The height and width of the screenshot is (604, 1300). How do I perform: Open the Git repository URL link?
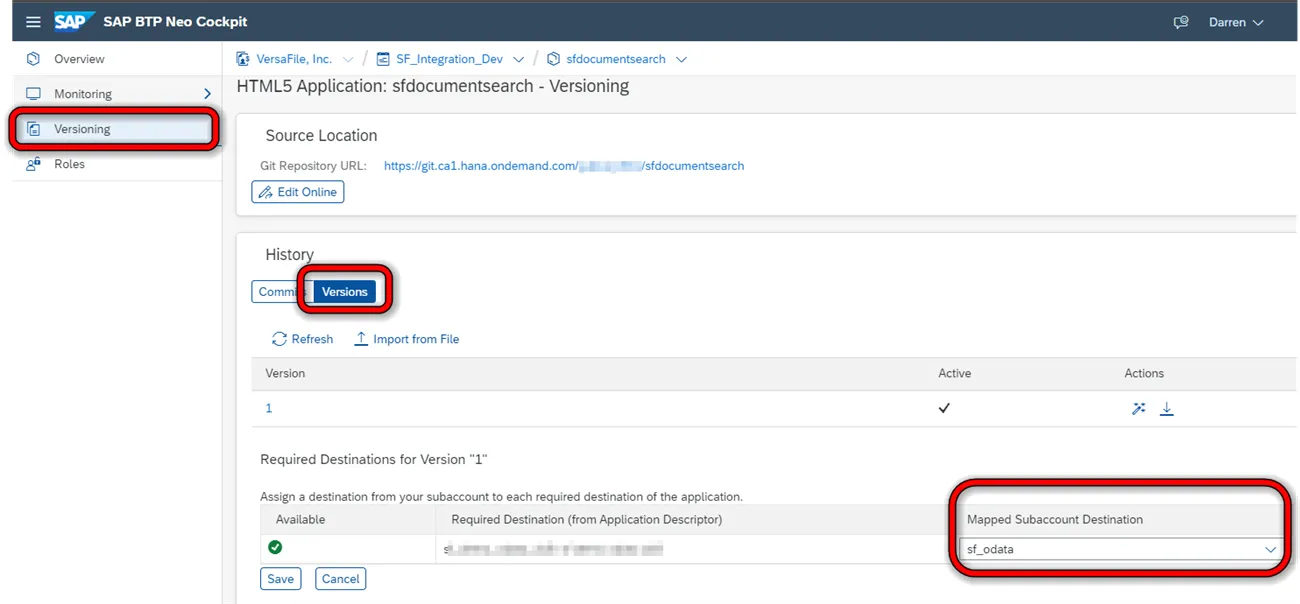(x=564, y=166)
